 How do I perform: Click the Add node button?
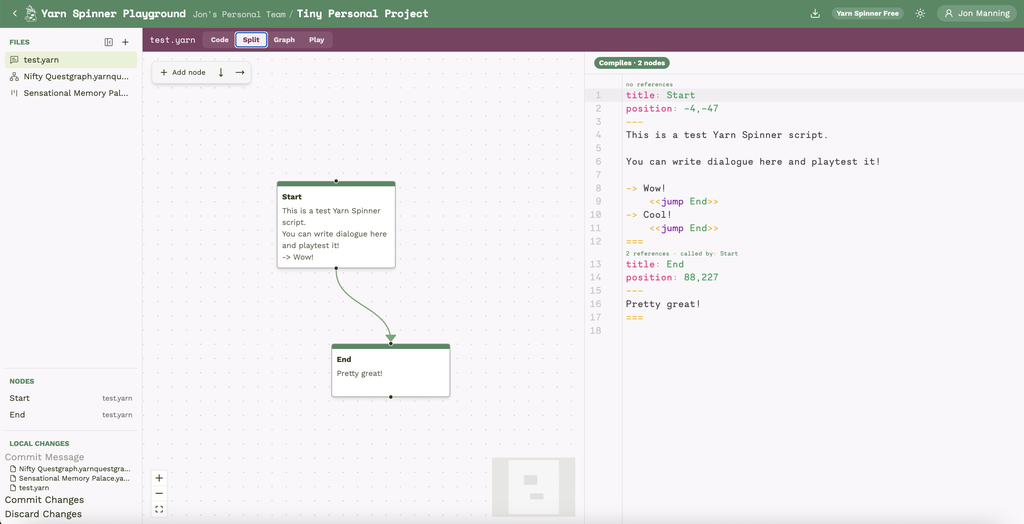tap(183, 73)
